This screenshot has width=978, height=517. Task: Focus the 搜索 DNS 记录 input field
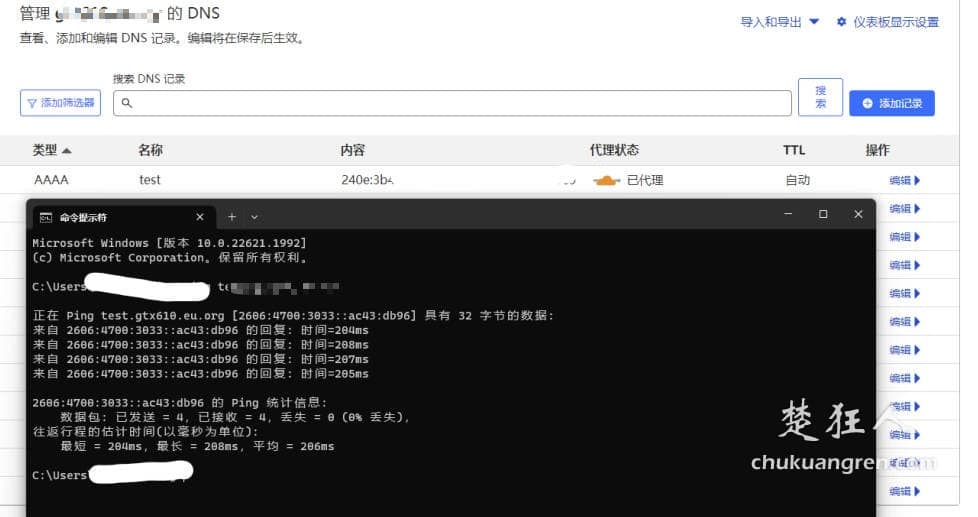452,103
